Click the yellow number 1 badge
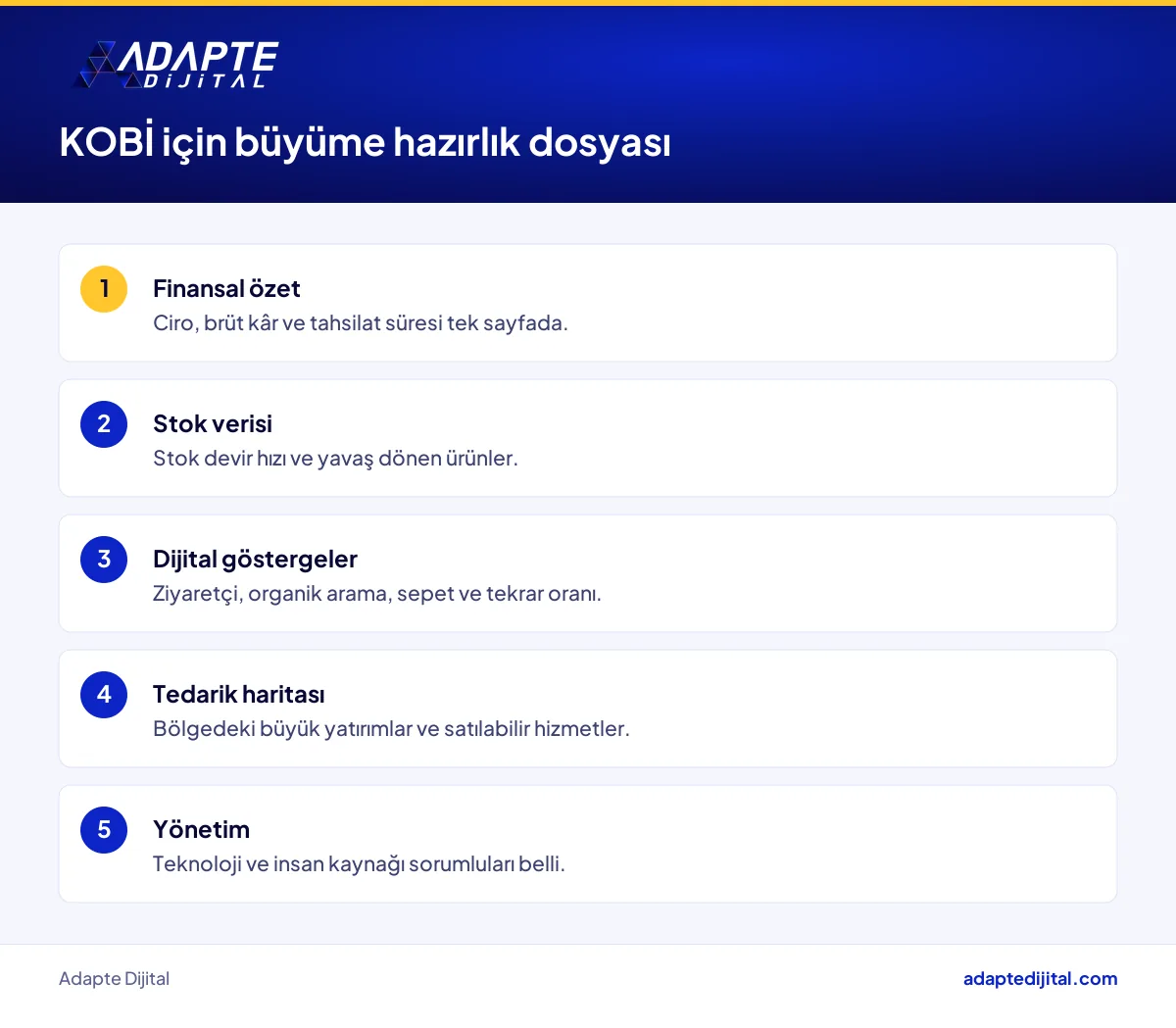Viewport: 1176px width, 1028px height. pos(104,289)
